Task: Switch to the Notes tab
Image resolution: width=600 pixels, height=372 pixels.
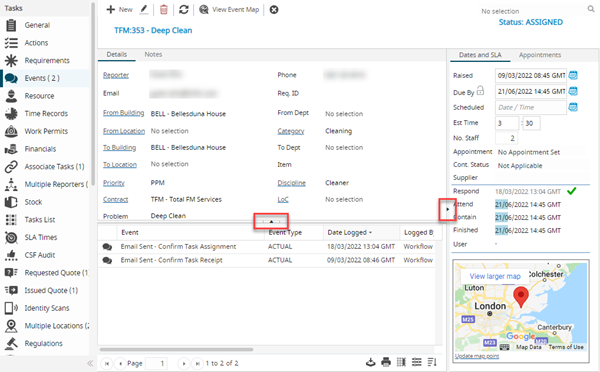Action: pos(153,54)
